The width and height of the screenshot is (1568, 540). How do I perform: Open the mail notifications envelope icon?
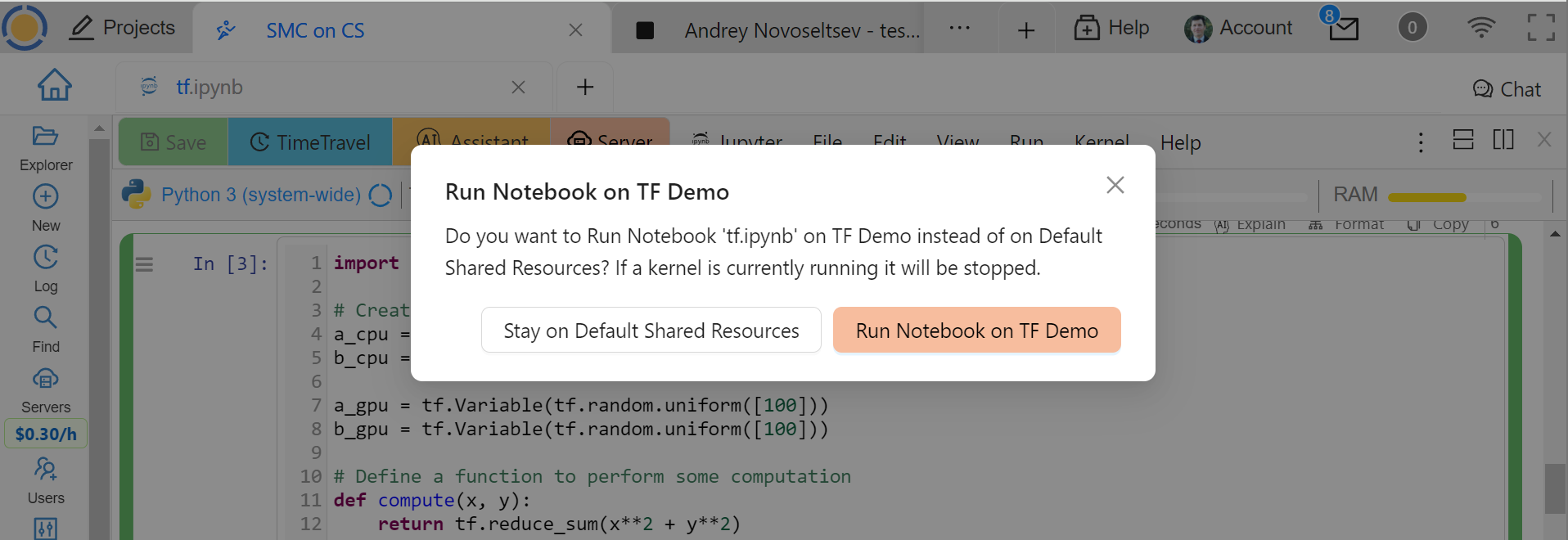(1343, 29)
